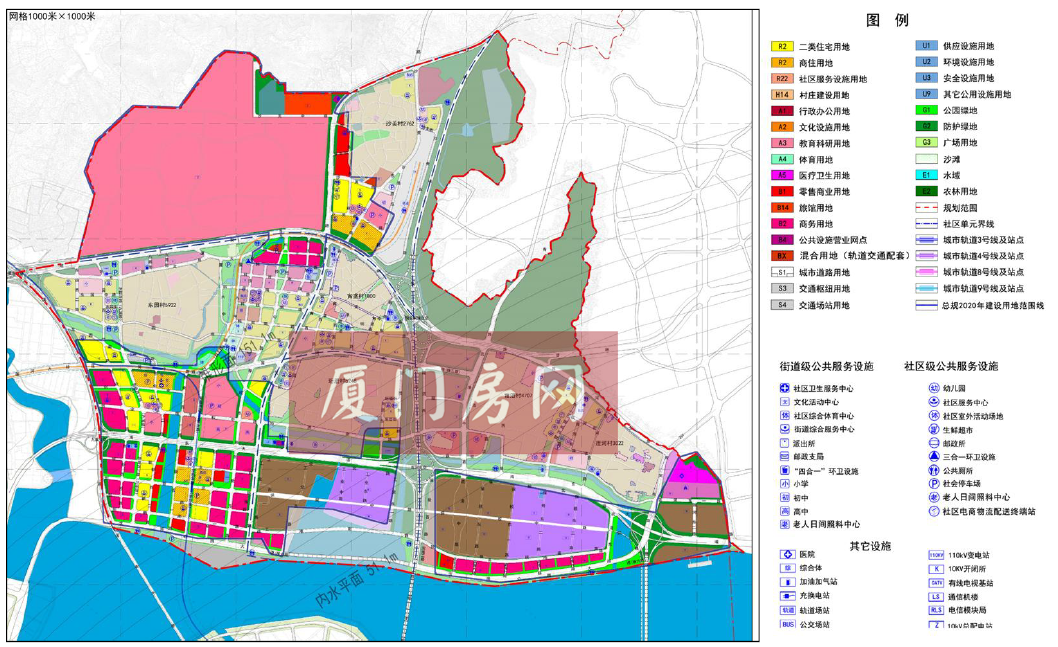Click the 街道级公共服务设施 heading
The width and height of the screenshot is (1058, 647).
pos(826,366)
